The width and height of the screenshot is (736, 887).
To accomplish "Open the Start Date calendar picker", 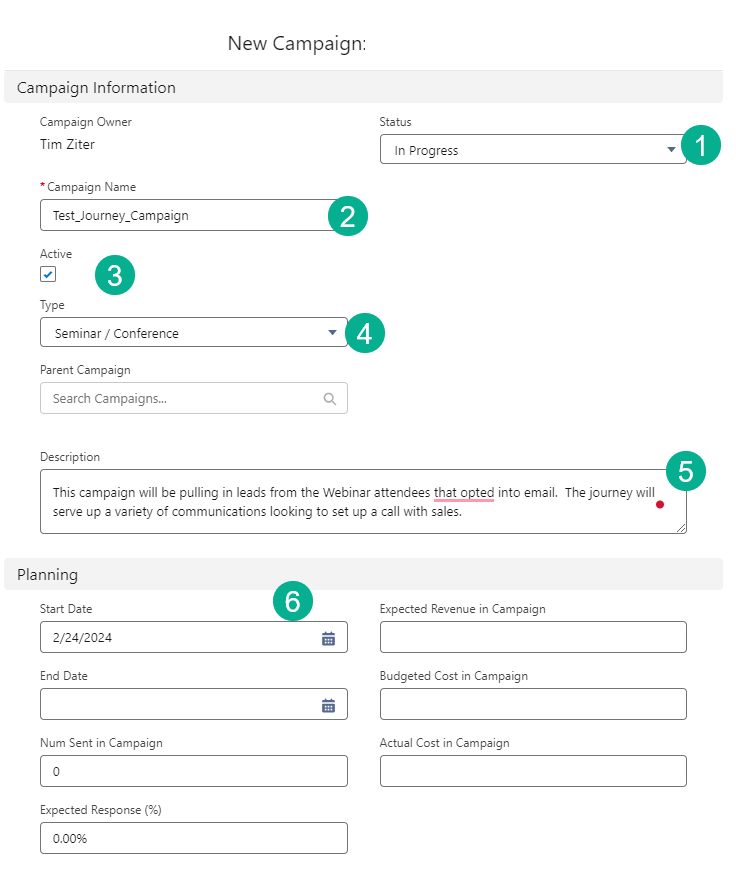I will point(328,637).
